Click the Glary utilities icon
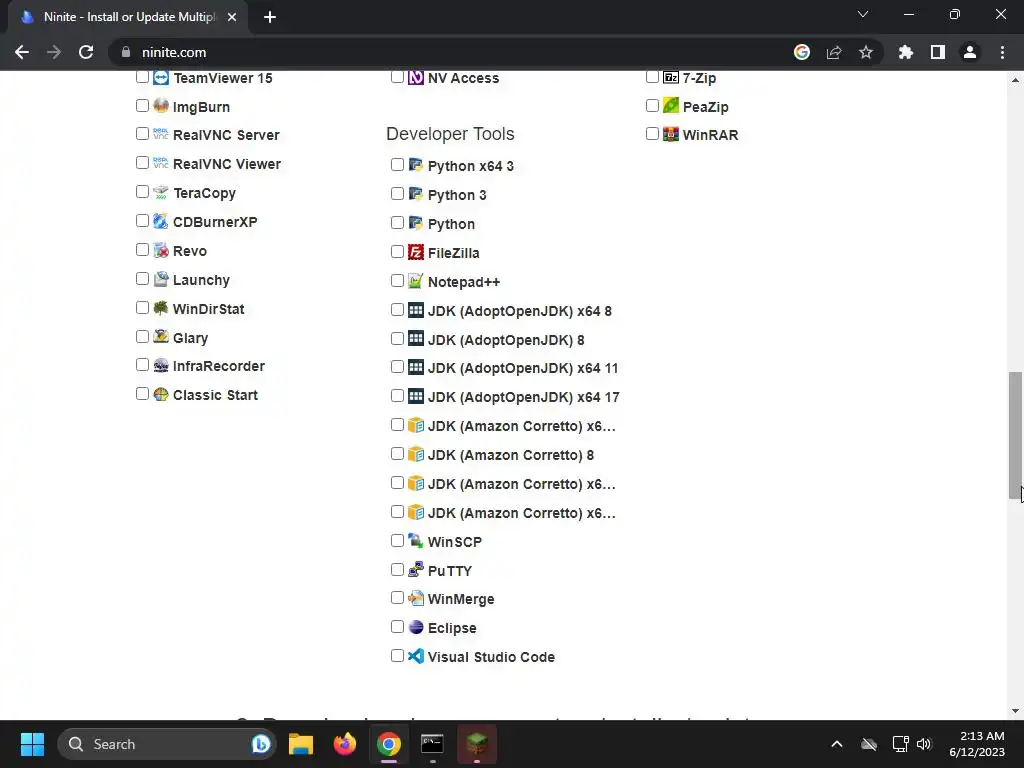Screen dimensions: 1024x768 pyautogui.click(x=161, y=337)
